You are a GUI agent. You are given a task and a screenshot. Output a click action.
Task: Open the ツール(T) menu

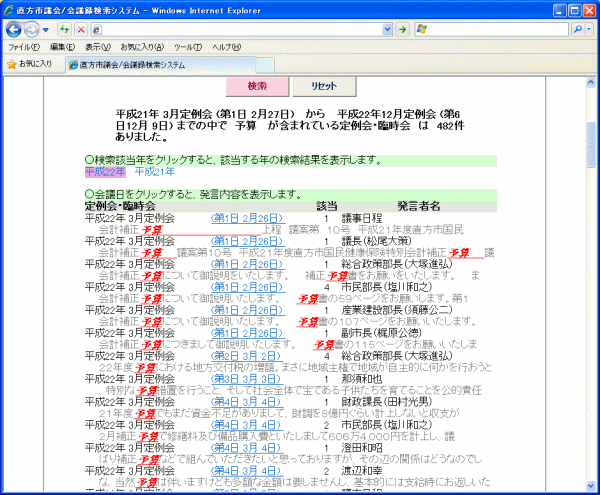188,47
